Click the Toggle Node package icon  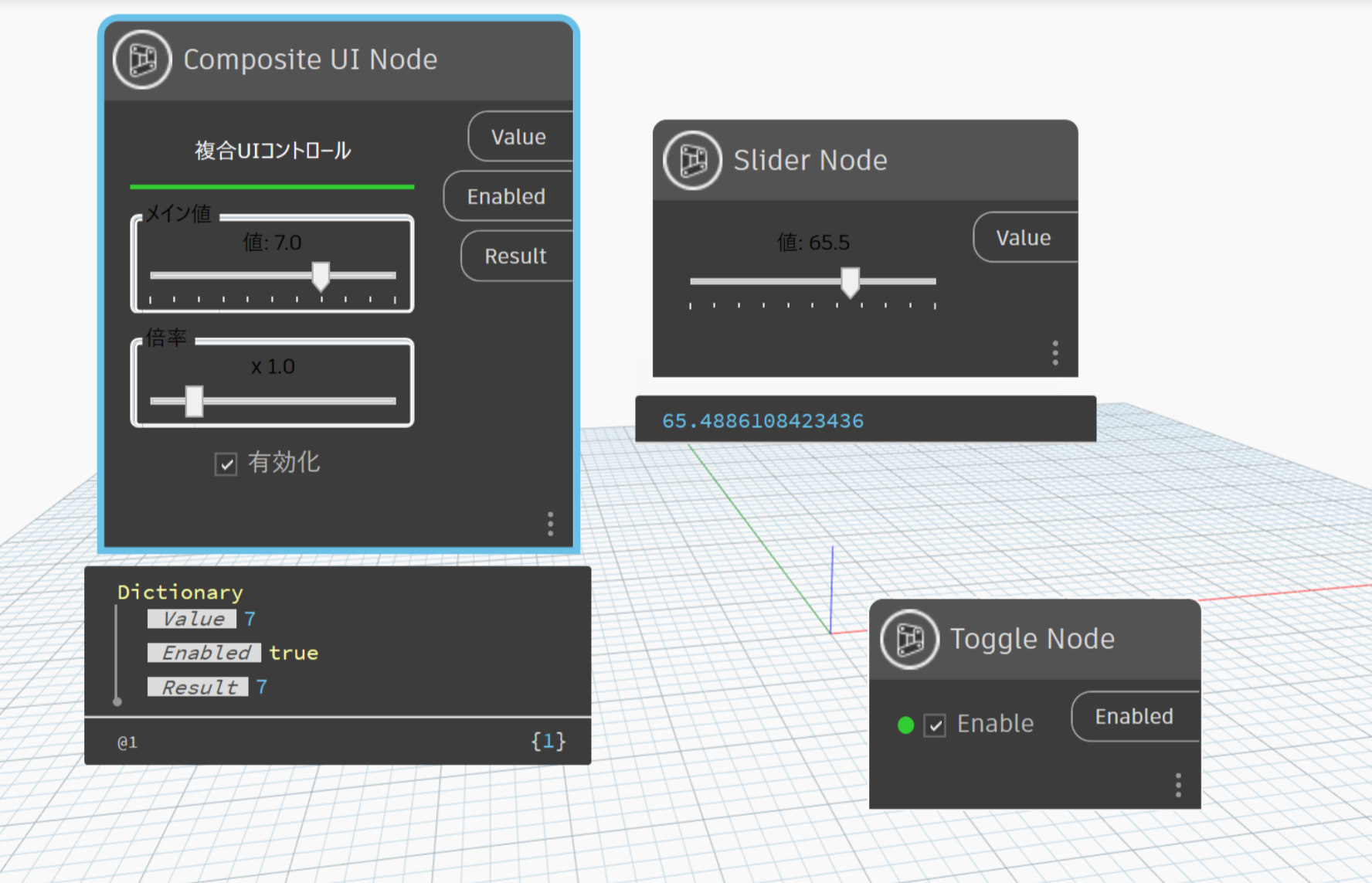(x=909, y=639)
